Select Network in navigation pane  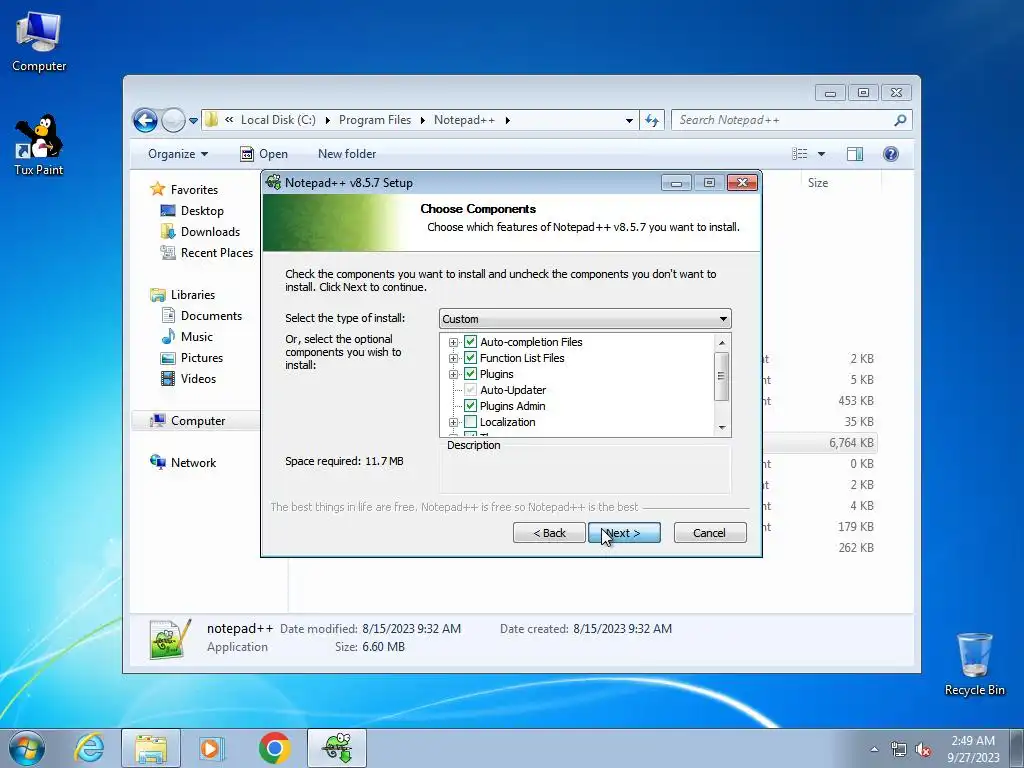[193, 463]
